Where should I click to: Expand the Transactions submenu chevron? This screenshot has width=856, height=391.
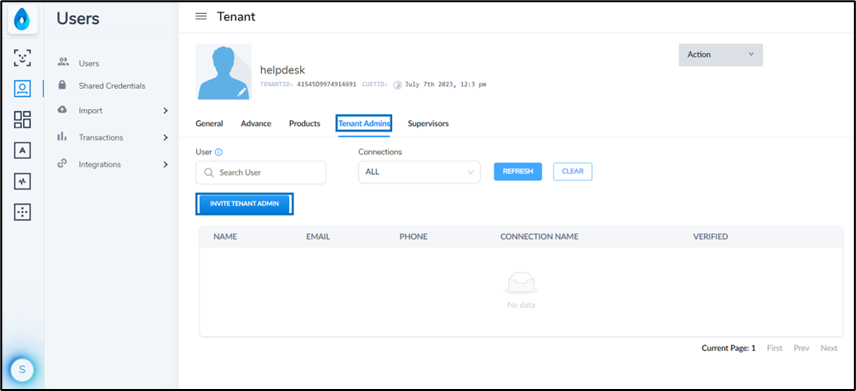tap(165, 138)
